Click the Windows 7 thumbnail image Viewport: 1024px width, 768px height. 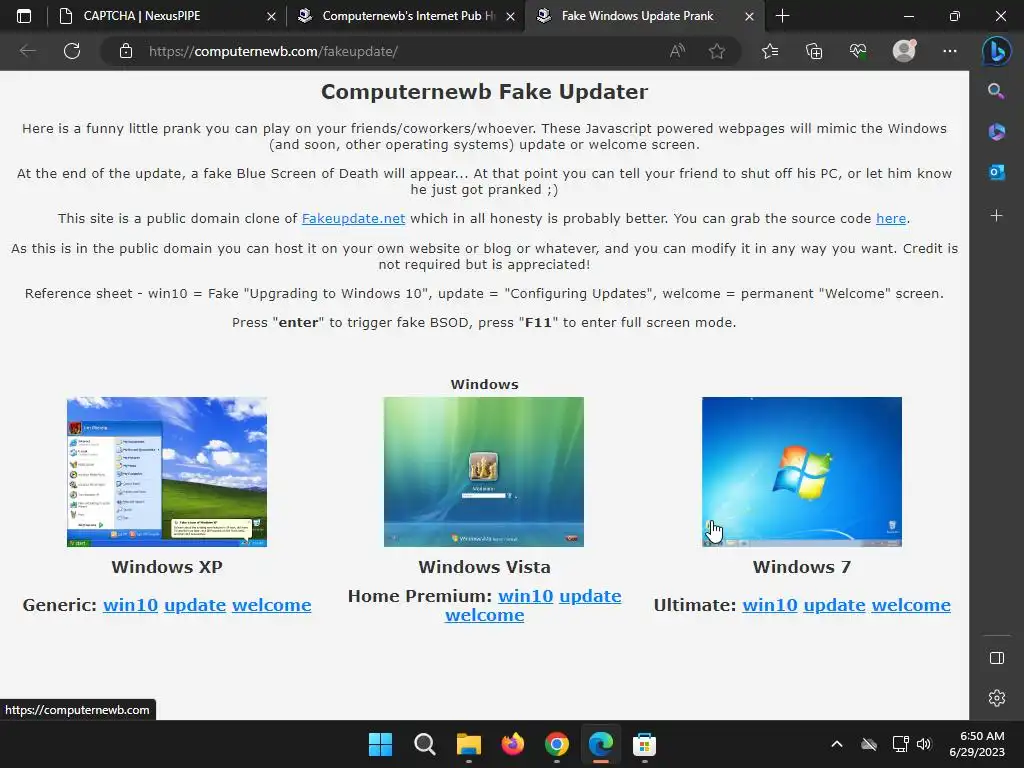click(x=802, y=472)
